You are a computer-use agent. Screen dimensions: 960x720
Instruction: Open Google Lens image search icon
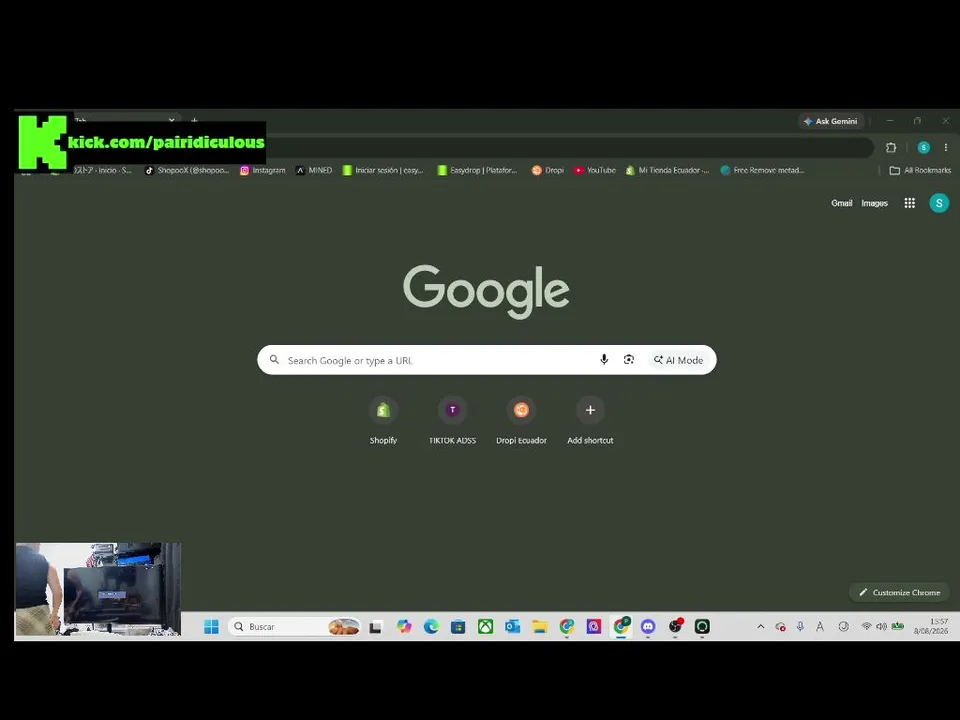pyautogui.click(x=629, y=360)
